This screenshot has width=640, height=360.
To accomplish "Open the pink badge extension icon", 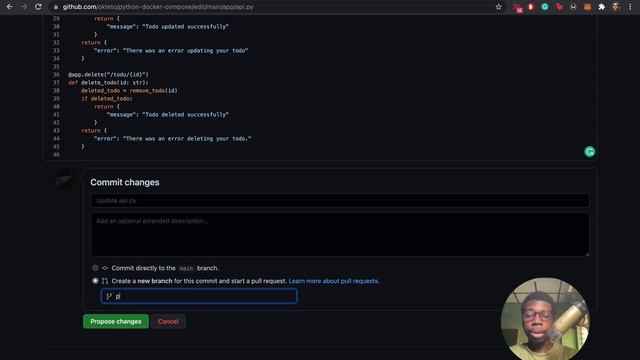I will [517, 8].
